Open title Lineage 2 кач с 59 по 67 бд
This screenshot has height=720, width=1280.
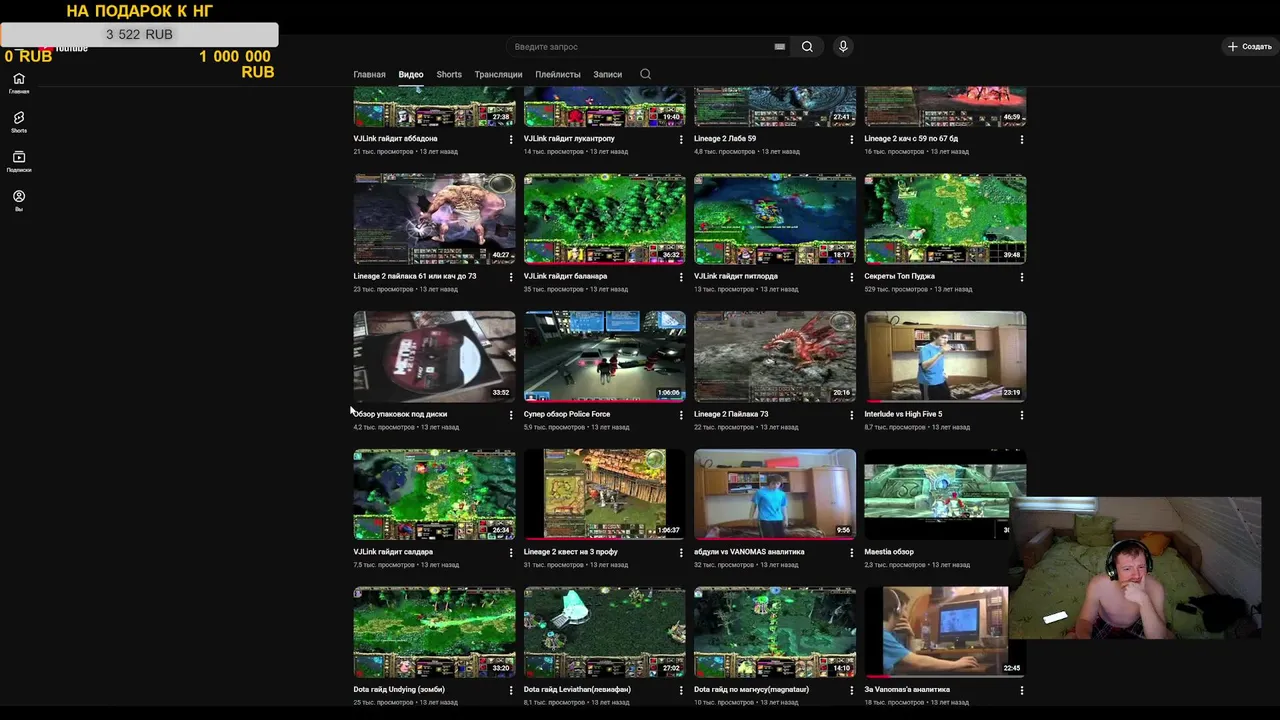click(x=911, y=139)
